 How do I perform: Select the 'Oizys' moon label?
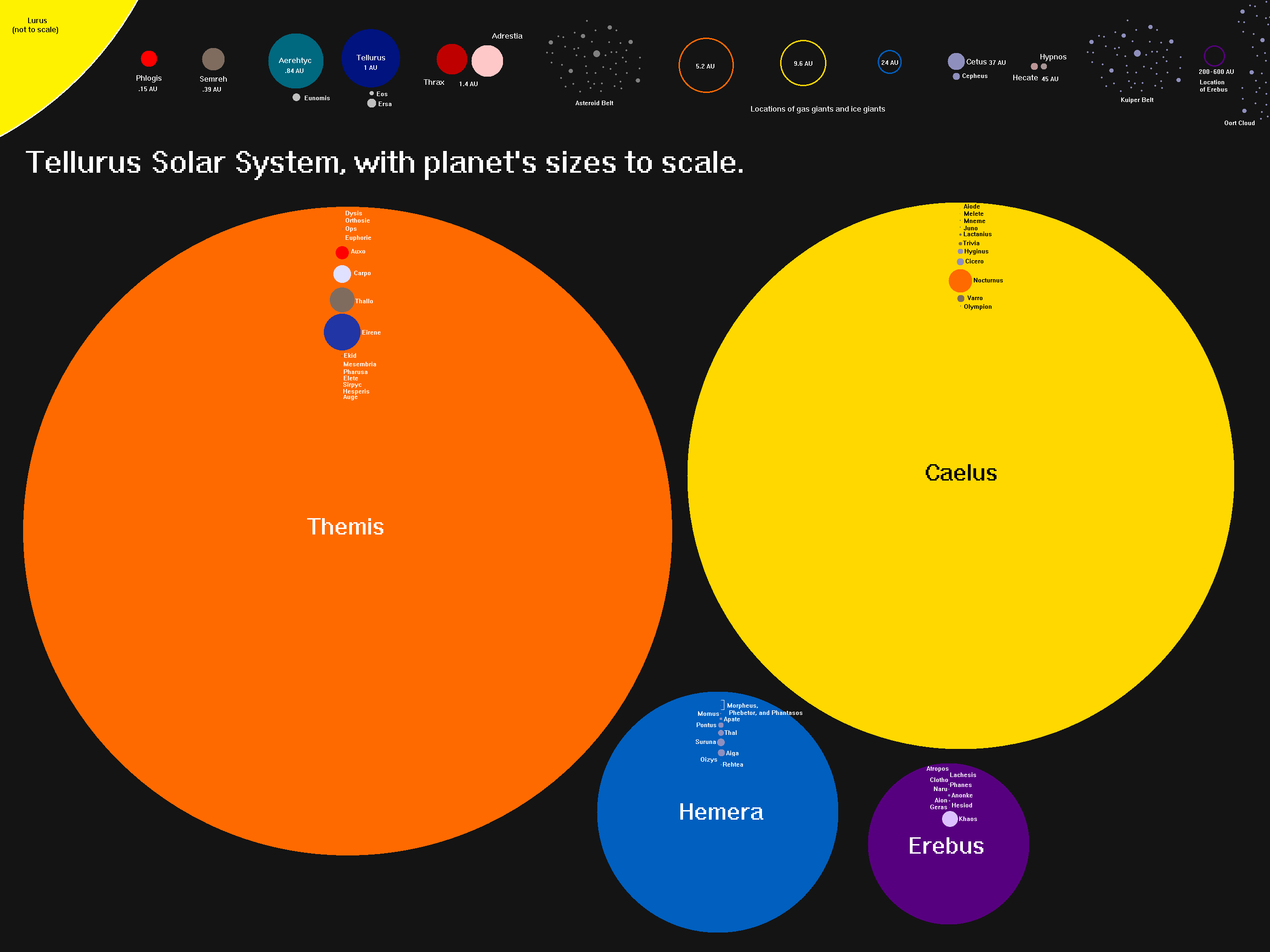click(708, 760)
